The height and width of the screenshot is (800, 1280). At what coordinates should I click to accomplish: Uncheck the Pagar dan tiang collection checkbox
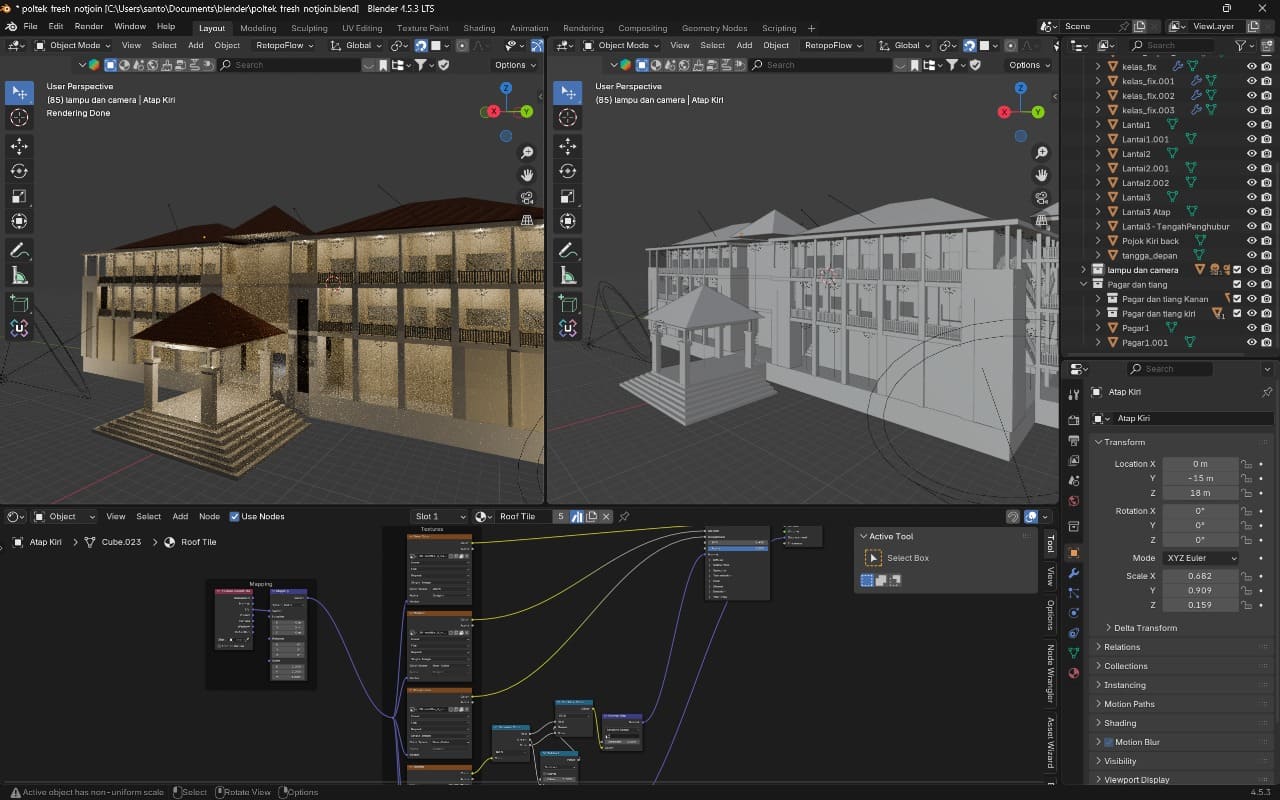1237,284
